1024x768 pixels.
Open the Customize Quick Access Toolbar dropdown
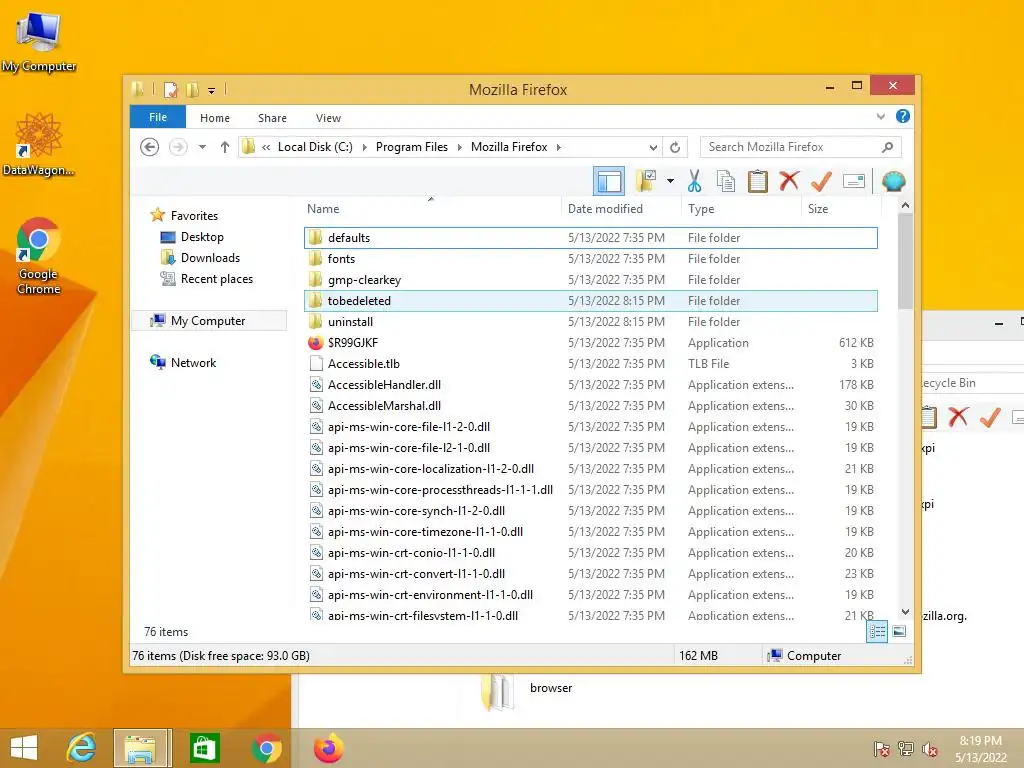pos(212,91)
